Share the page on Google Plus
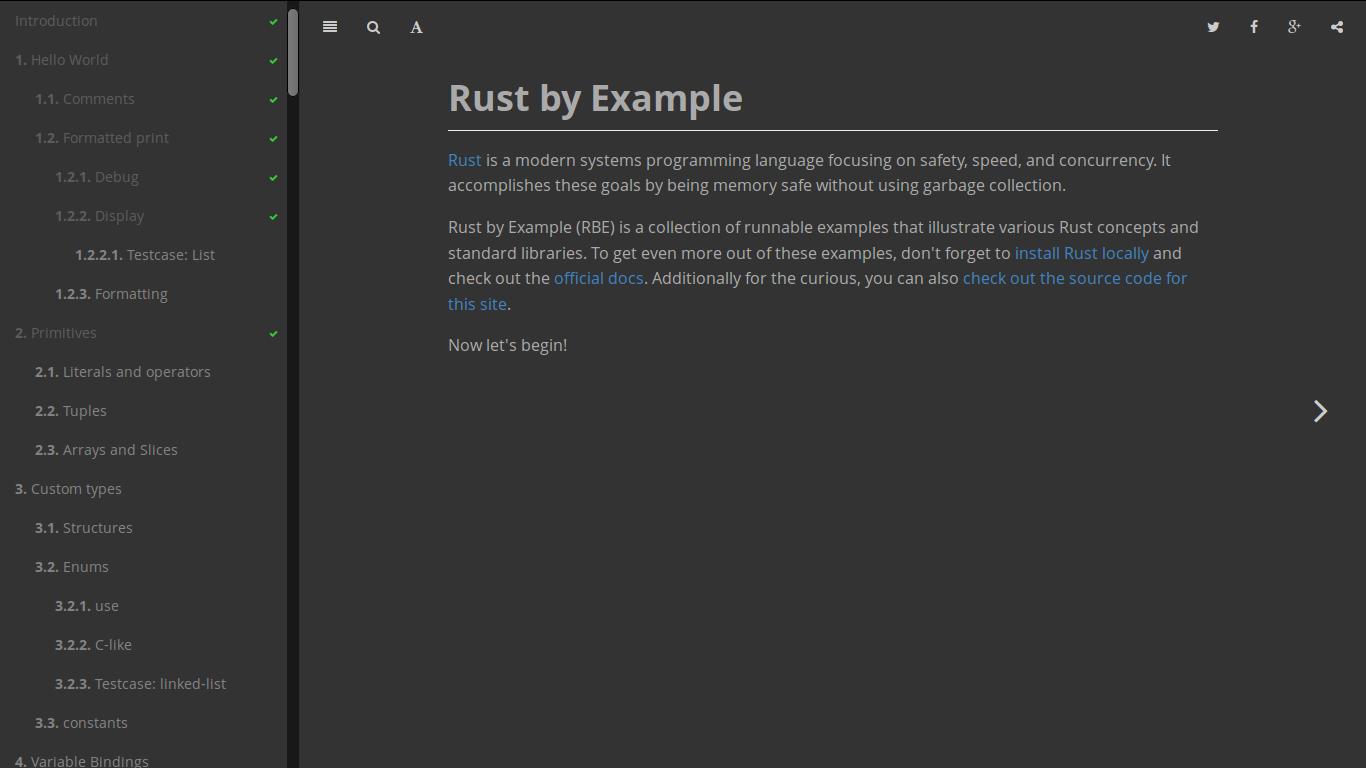Viewport: 1366px width, 768px height. [x=1294, y=27]
